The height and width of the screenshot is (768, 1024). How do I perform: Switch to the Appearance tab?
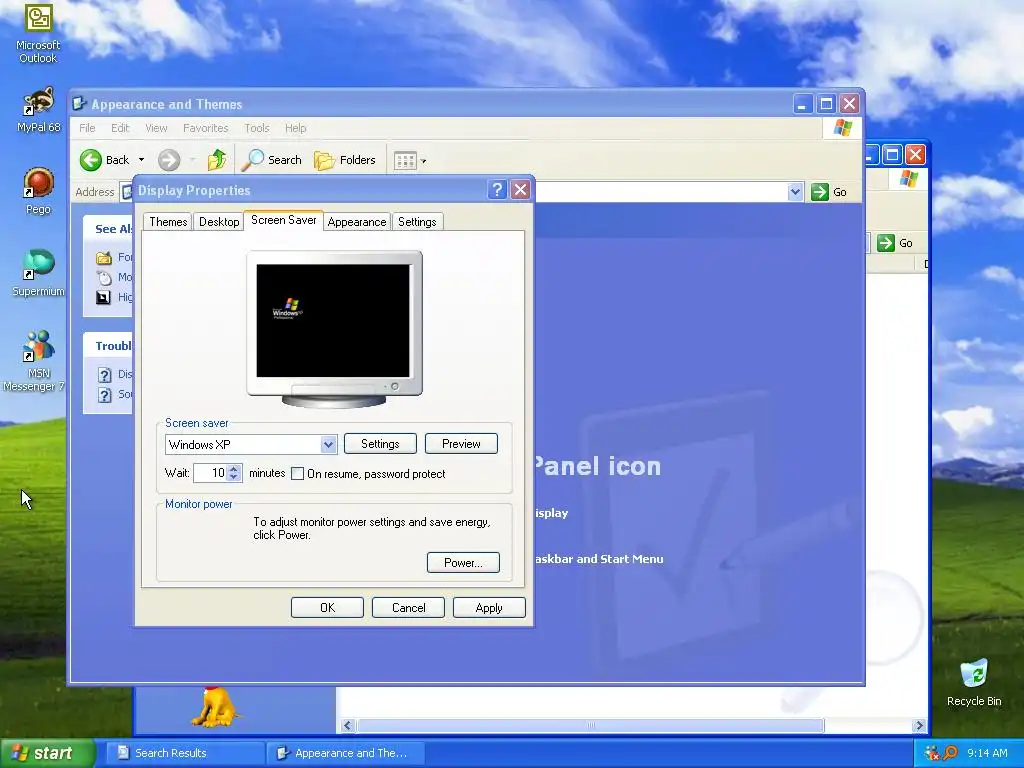(357, 222)
